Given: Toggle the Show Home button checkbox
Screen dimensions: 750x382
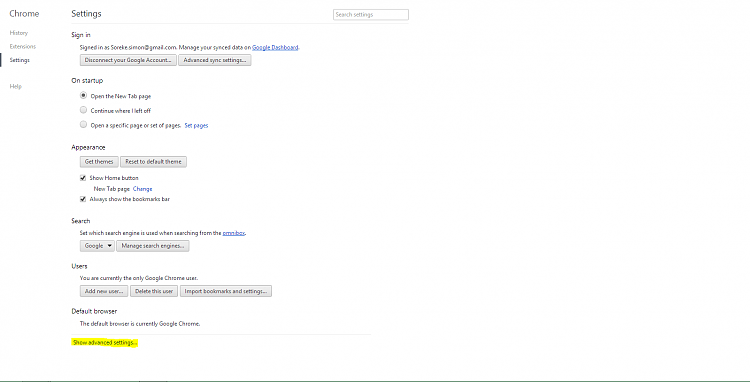Looking at the screenshot, I should (x=83, y=178).
